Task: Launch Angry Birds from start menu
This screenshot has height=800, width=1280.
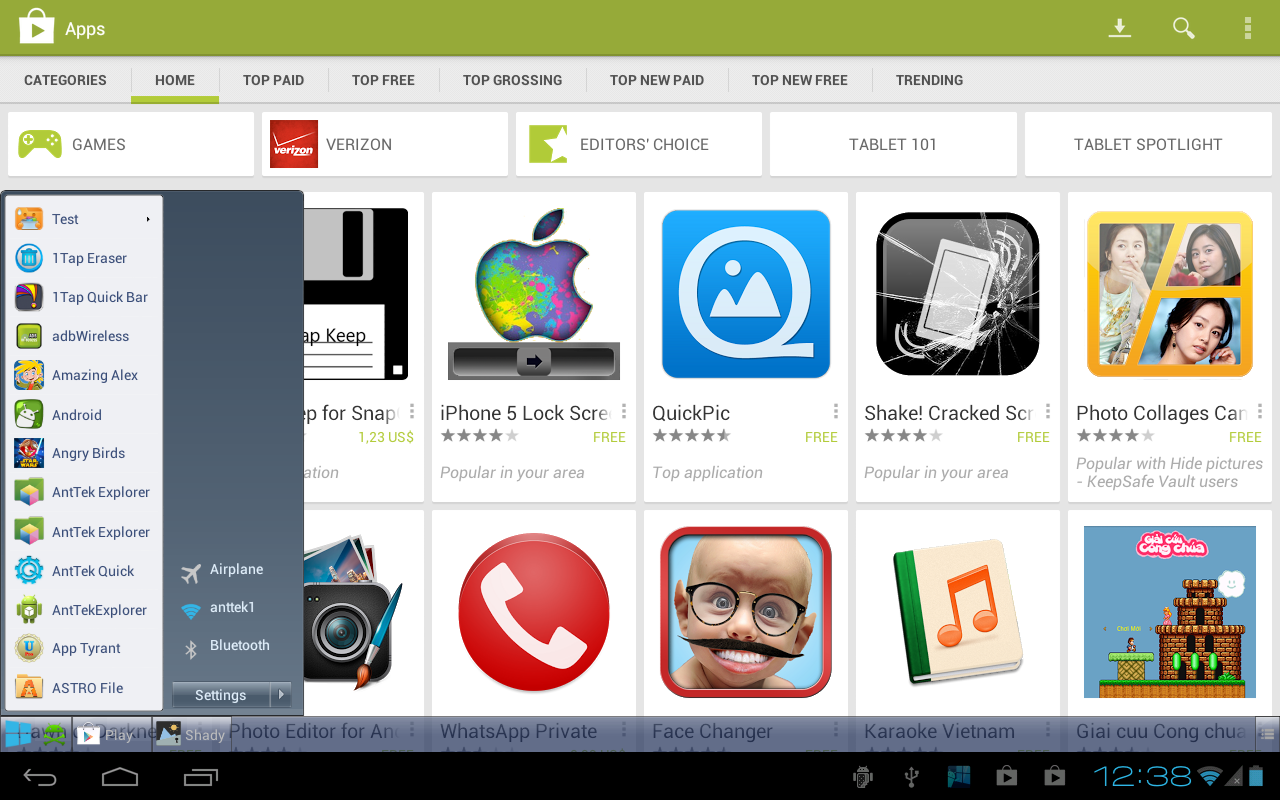Action: (84, 453)
